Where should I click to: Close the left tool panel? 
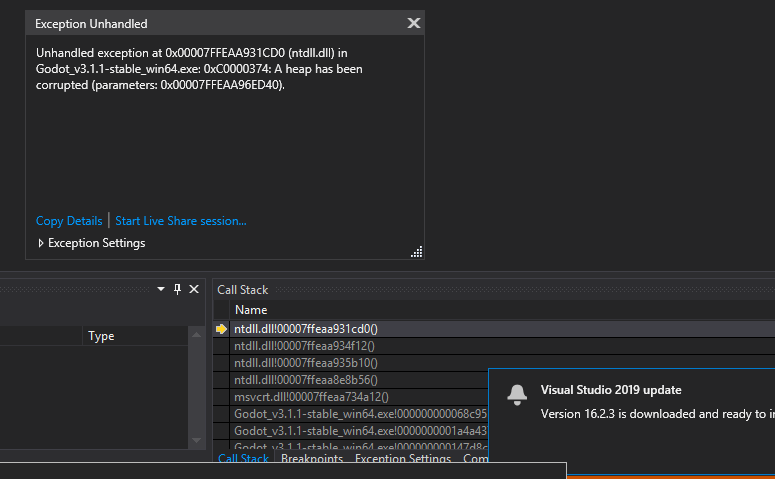click(x=194, y=289)
